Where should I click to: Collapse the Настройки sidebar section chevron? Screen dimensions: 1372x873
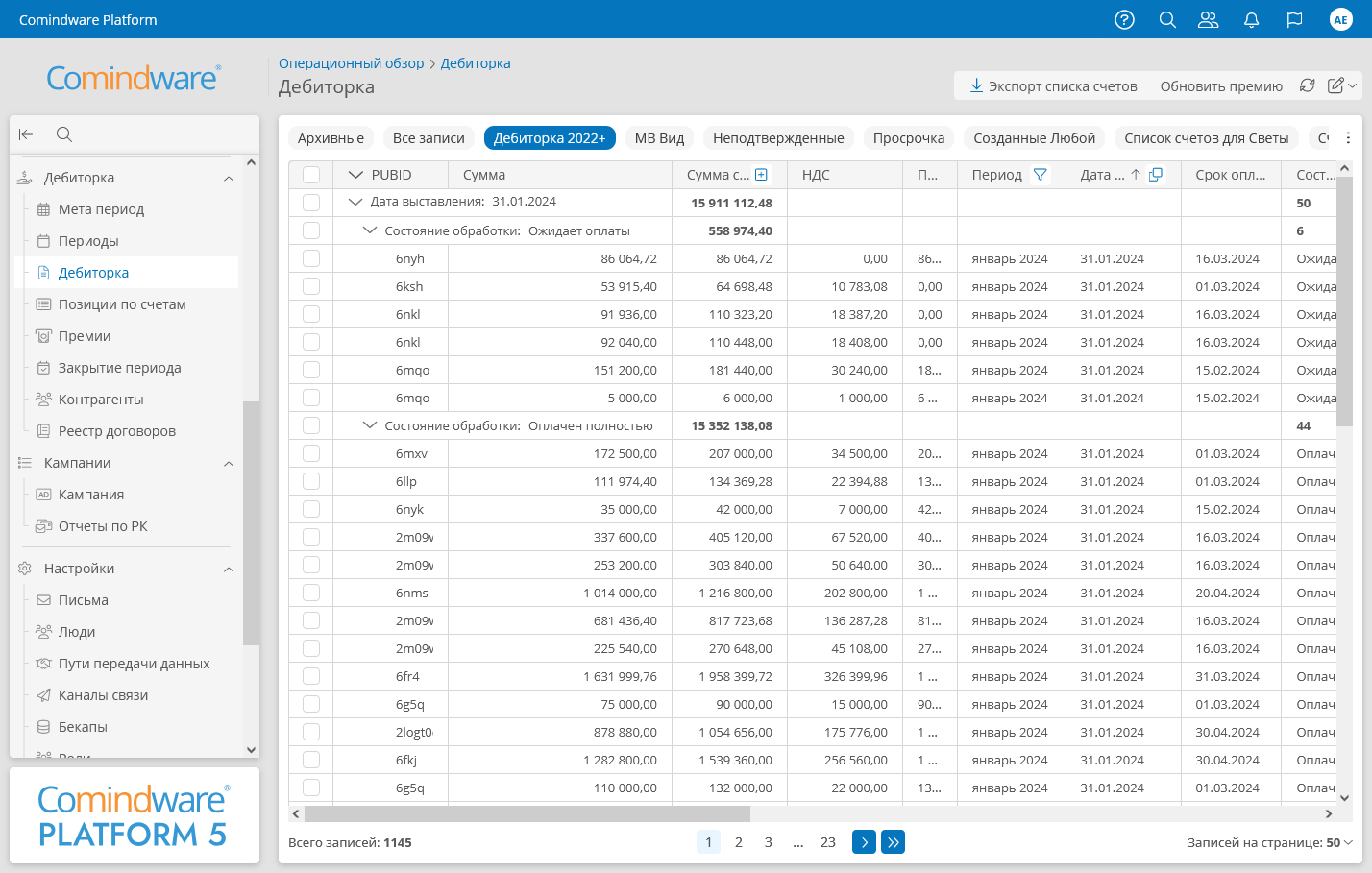tap(229, 570)
